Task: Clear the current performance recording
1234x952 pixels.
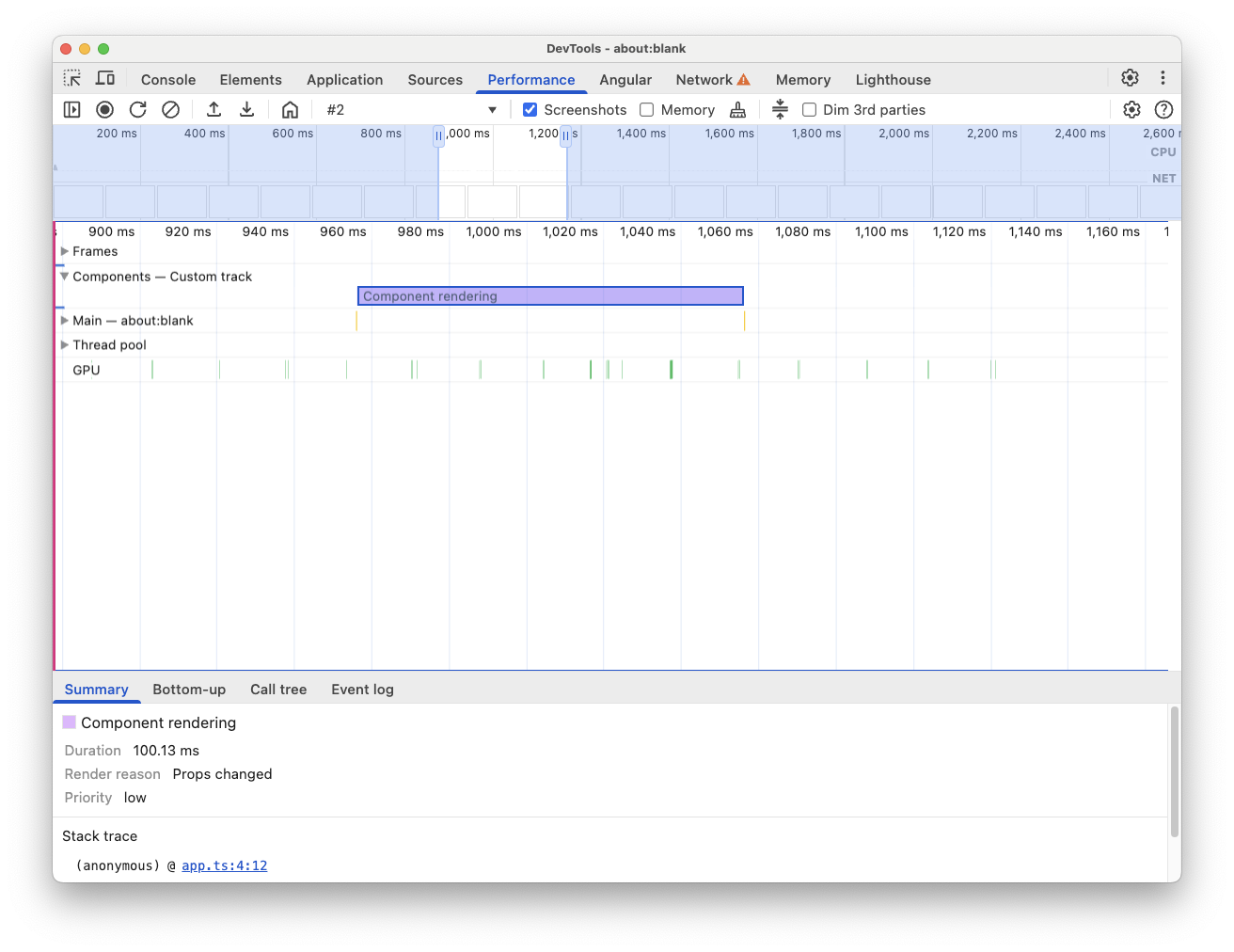Action: [x=170, y=109]
